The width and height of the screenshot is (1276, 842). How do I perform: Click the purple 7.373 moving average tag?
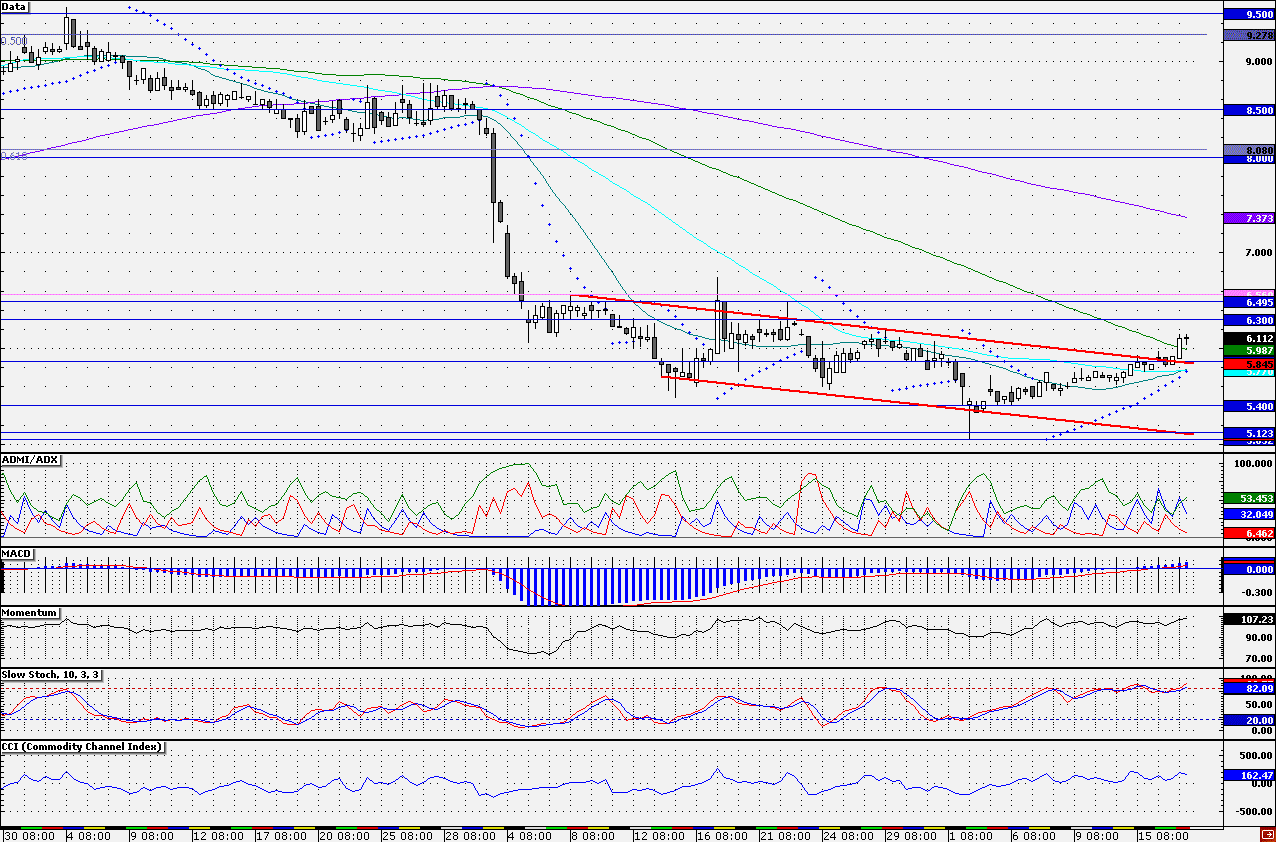(x=1249, y=218)
